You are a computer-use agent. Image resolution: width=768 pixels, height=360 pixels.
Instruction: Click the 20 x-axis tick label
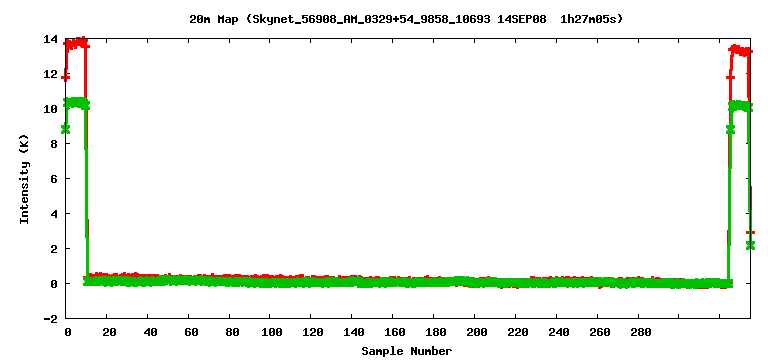coord(109,333)
